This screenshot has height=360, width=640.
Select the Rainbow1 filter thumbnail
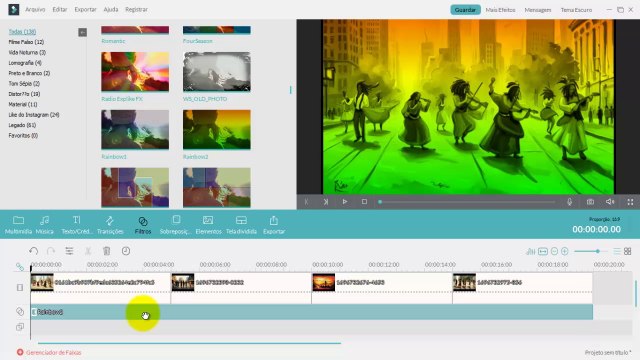tap(135, 130)
